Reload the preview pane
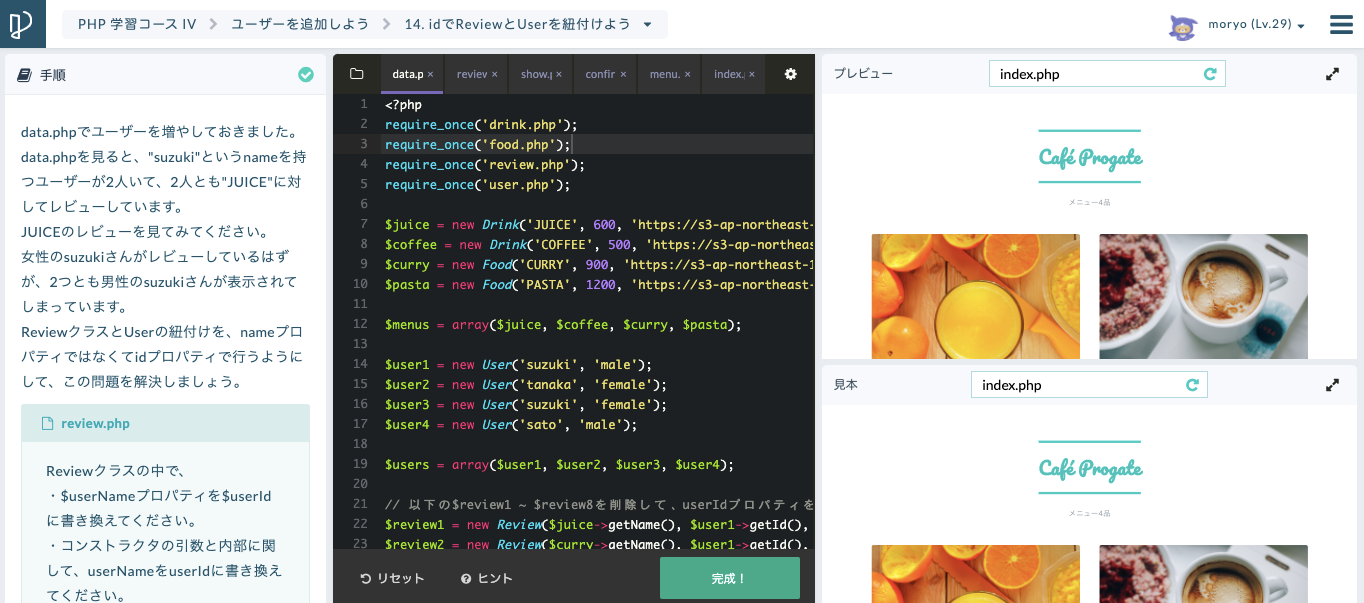 click(x=1210, y=74)
